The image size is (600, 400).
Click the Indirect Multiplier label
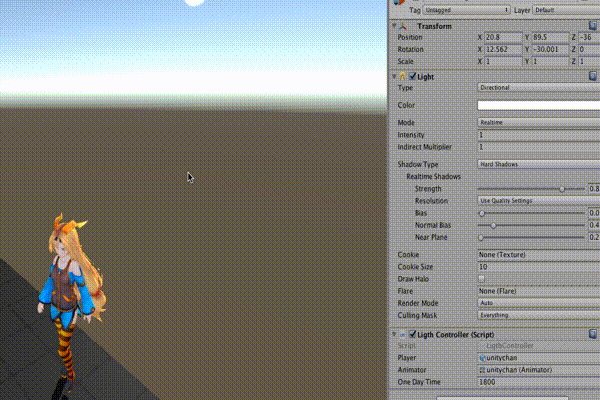click(424, 147)
